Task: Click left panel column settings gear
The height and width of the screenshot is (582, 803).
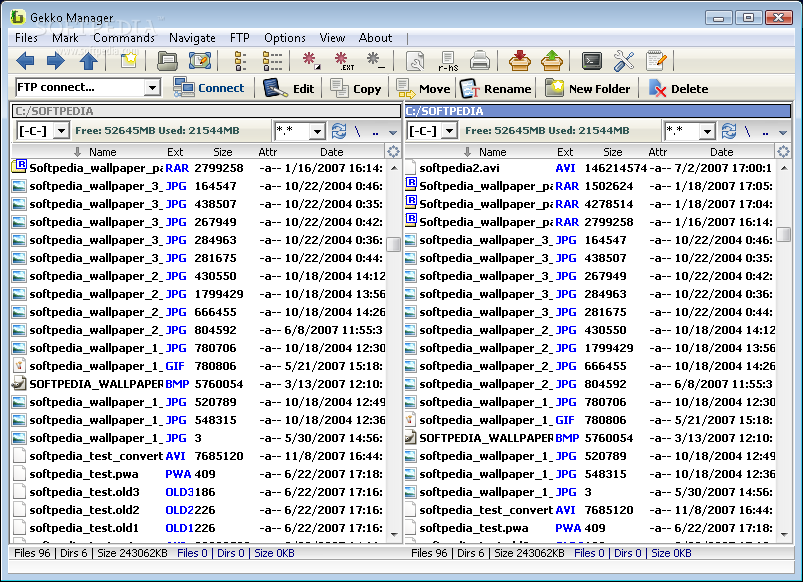Action: coord(393,152)
